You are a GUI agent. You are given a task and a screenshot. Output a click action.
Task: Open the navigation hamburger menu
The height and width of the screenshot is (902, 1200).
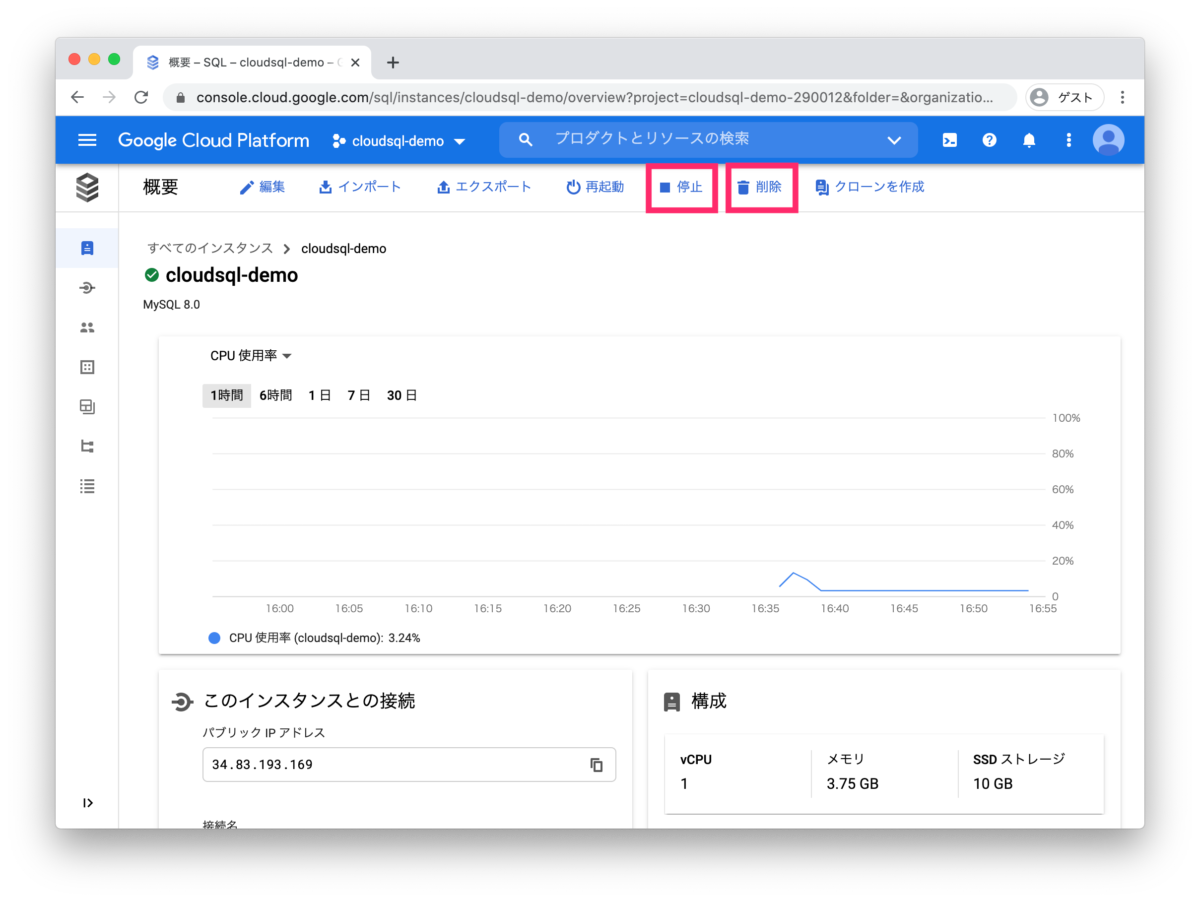(x=87, y=140)
